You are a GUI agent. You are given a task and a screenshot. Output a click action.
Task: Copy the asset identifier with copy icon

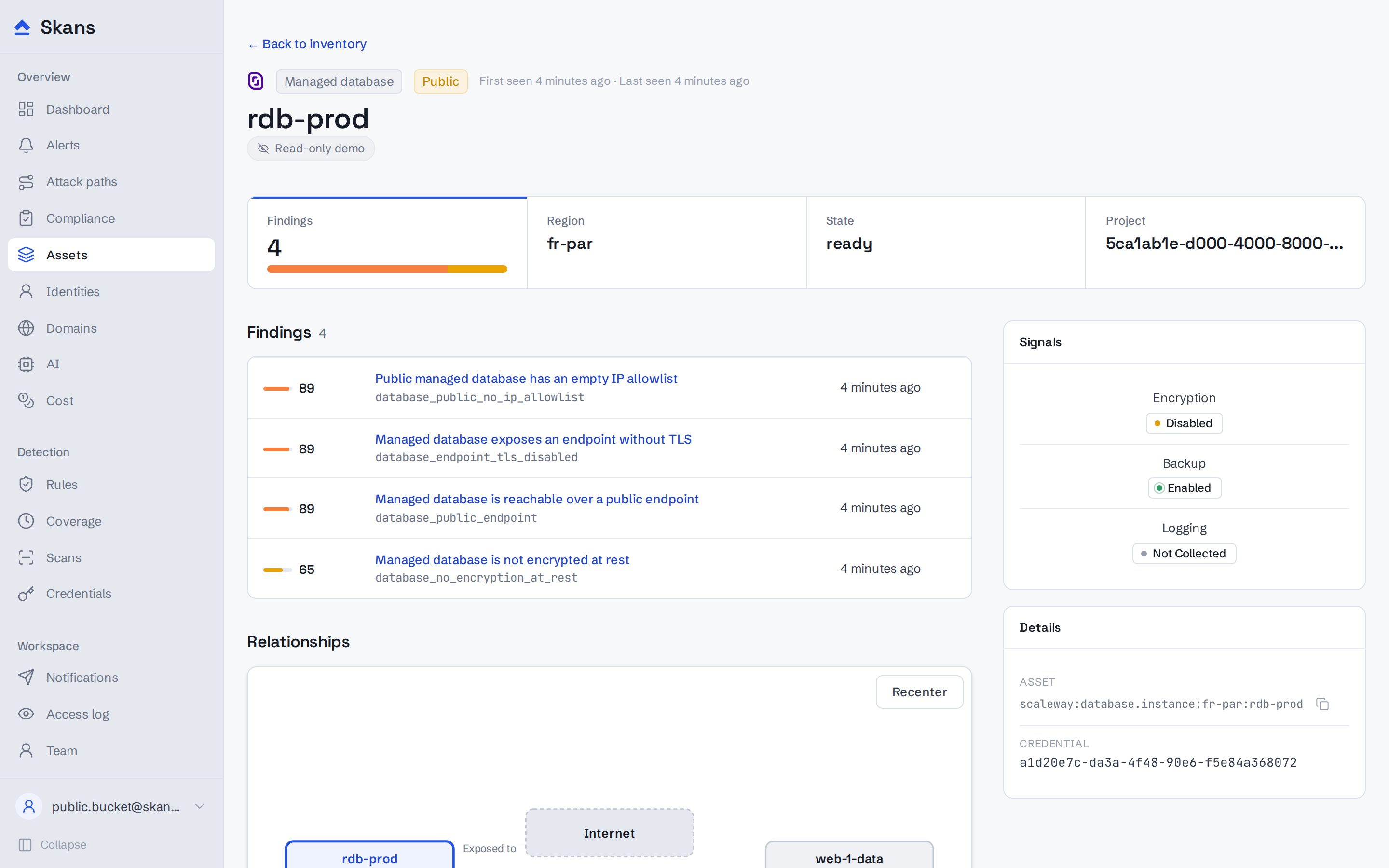1322,704
